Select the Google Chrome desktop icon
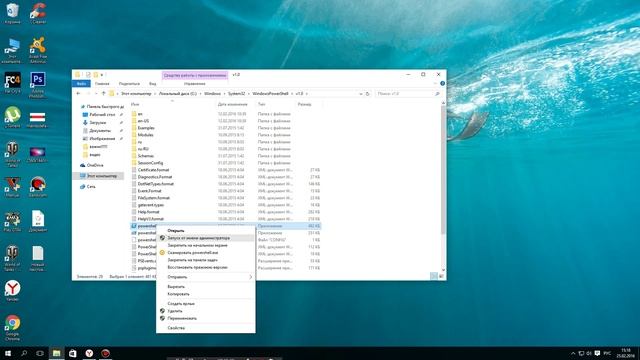 (x=12, y=328)
